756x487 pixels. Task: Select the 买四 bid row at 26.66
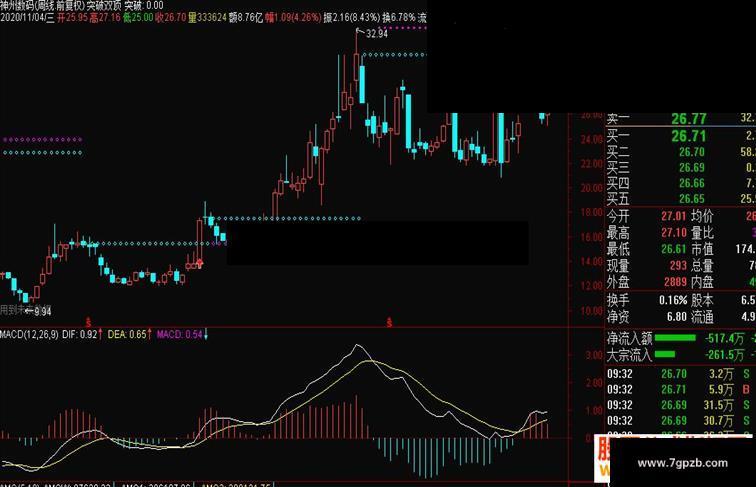(681, 183)
